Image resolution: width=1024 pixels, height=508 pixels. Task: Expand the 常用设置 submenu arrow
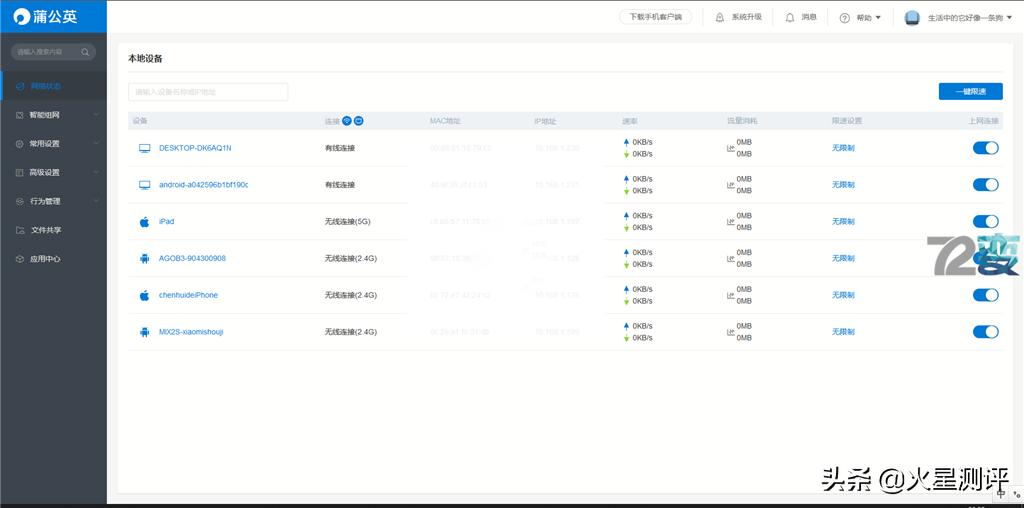point(97,144)
